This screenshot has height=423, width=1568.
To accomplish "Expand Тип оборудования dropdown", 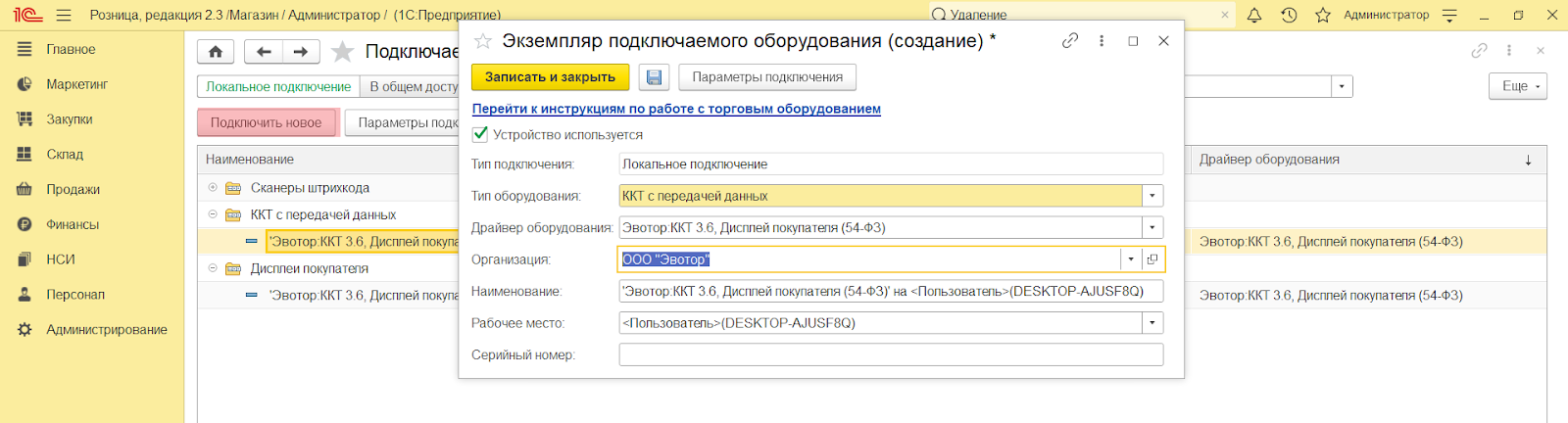I will coord(1152,196).
